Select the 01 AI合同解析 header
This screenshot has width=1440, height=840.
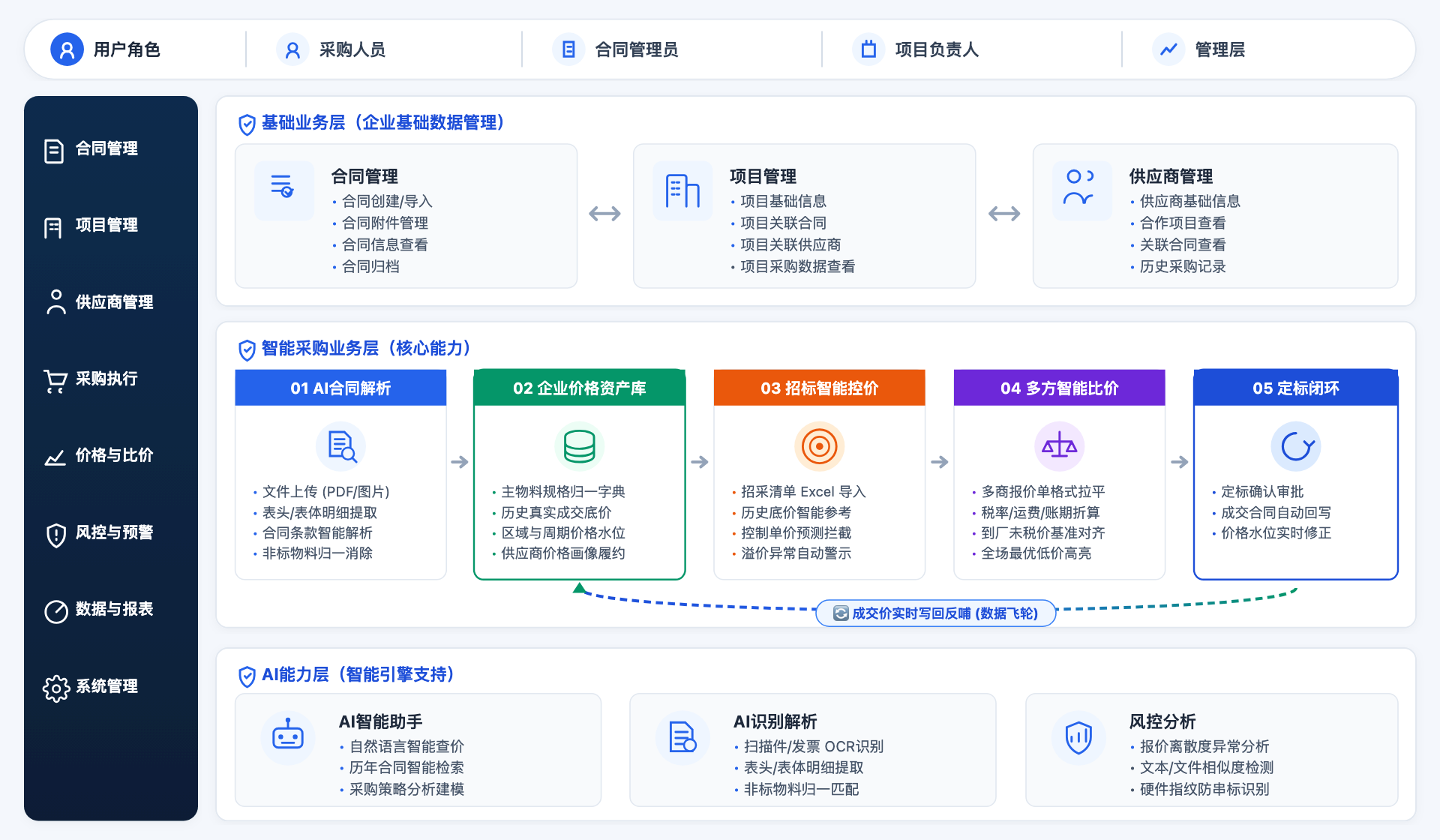pyautogui.click(x=340, y=388)
